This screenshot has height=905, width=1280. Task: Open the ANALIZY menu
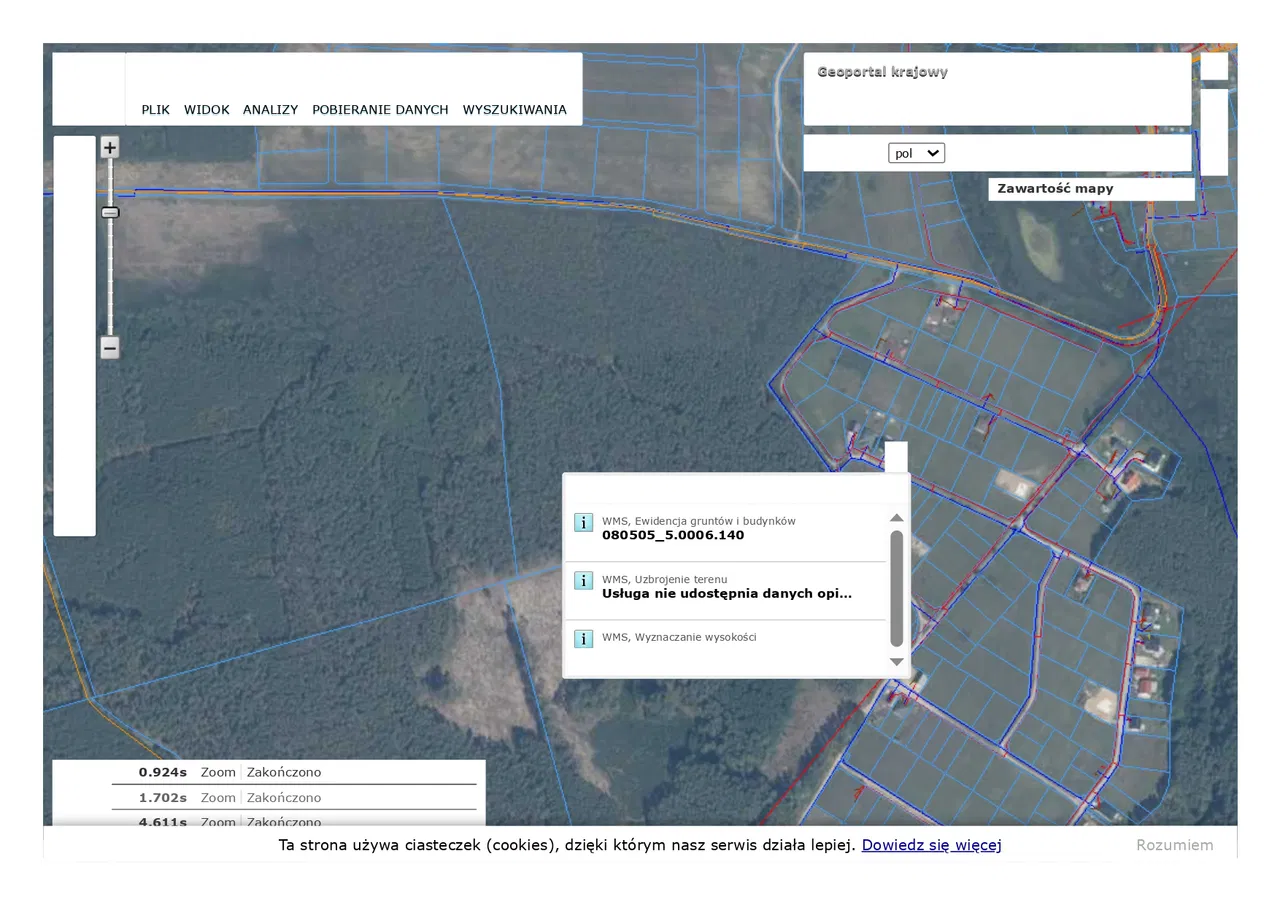point(270,110)
